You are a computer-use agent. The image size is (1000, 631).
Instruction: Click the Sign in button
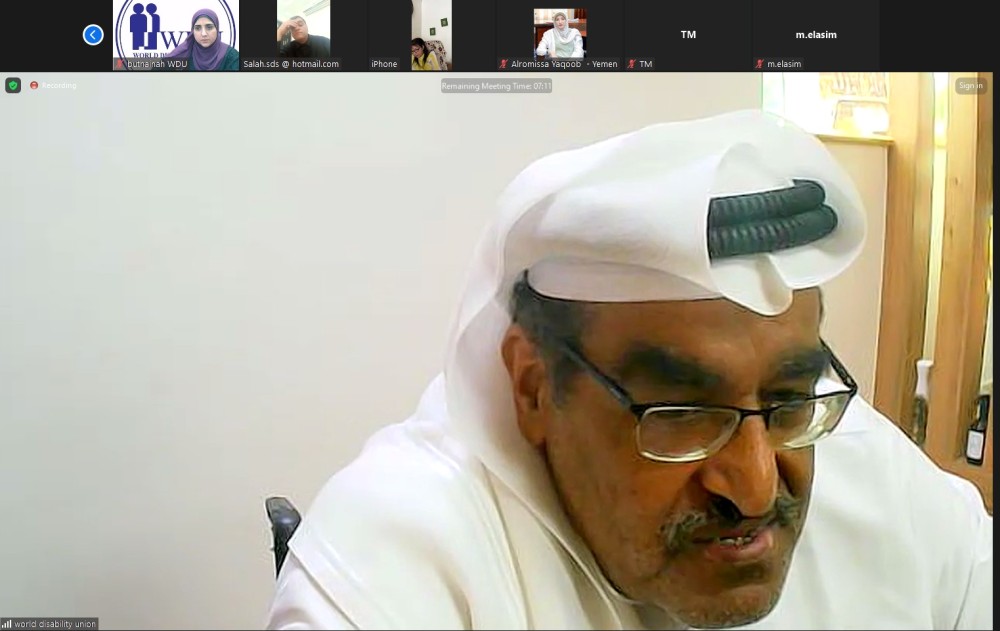971,85
